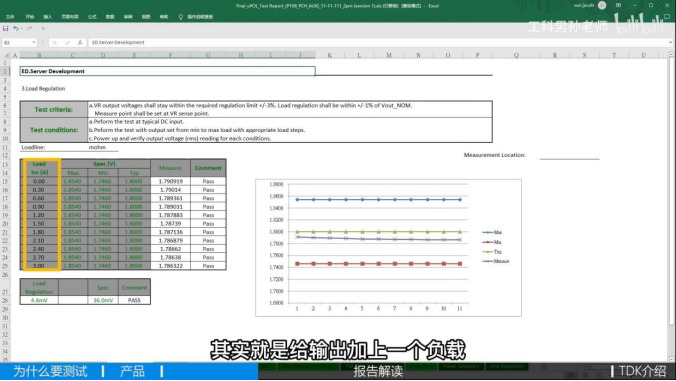Select the 36.0mV spec cell
The height and width of the screenshot is (381, 676).
(x=103, y=300)
